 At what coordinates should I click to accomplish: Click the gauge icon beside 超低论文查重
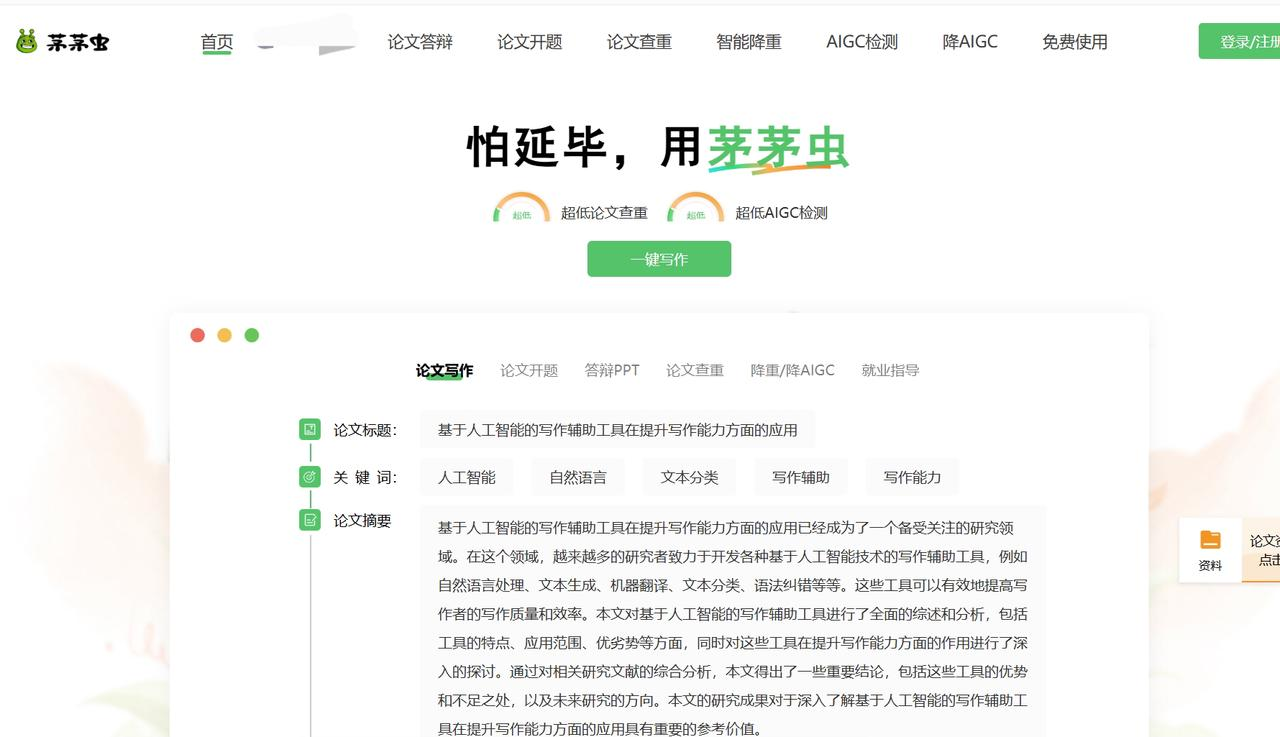pyautogui.click(x=521, y=208)
